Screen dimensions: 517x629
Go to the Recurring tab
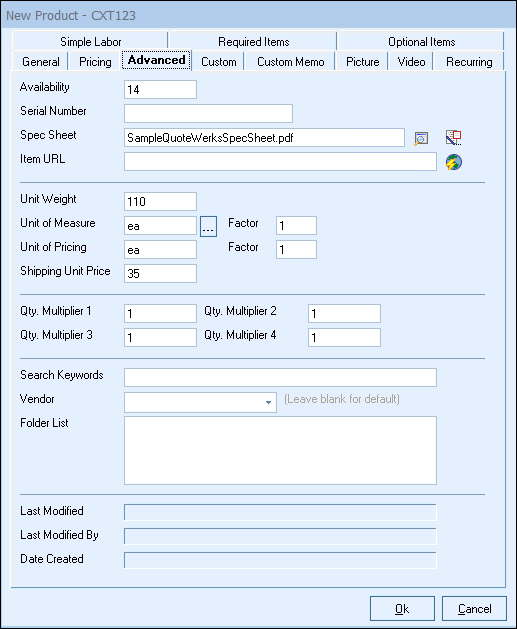469,62
